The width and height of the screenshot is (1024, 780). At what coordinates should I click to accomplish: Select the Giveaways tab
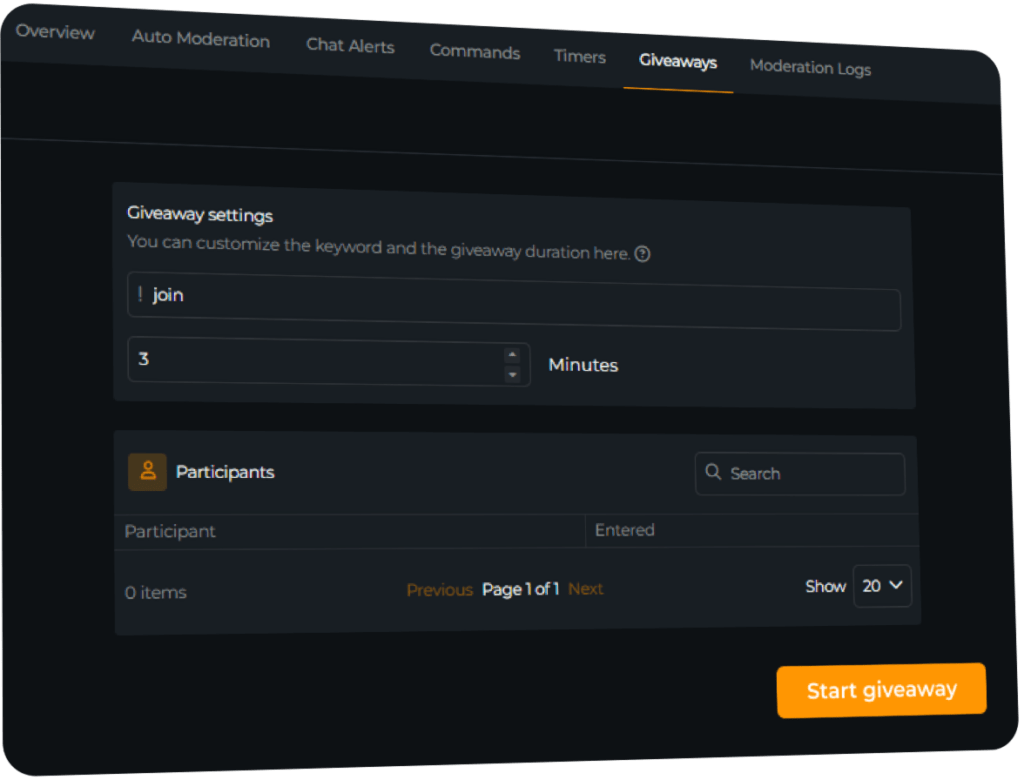[678, 62]
